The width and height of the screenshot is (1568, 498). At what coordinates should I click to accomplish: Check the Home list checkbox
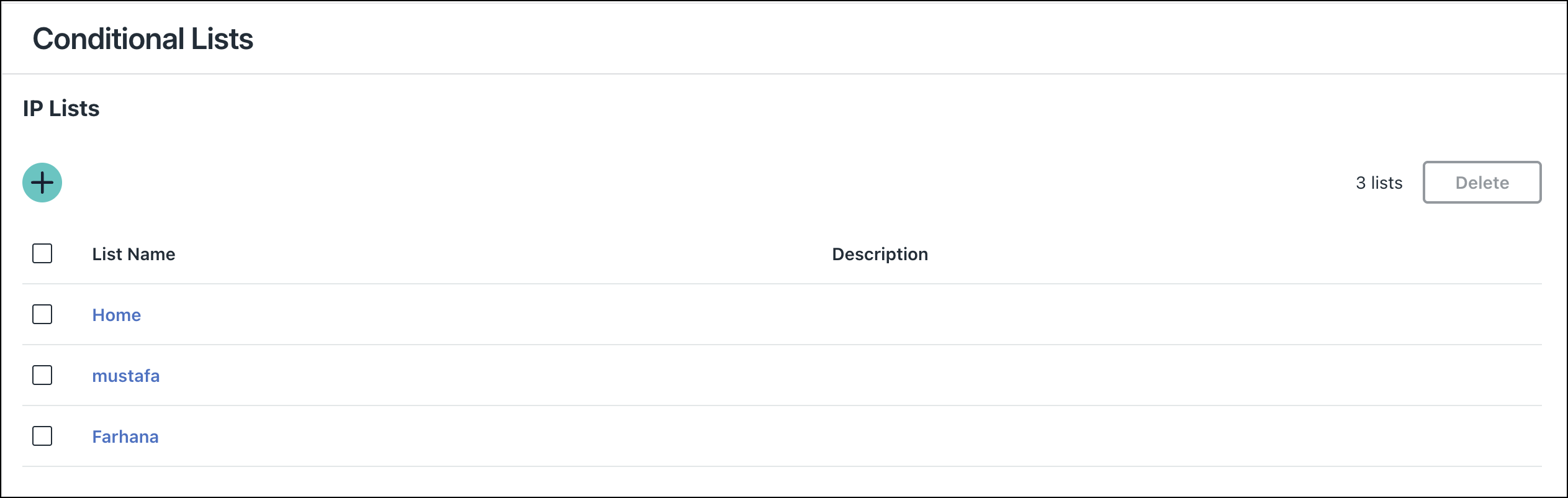click(x=42, y=315)
